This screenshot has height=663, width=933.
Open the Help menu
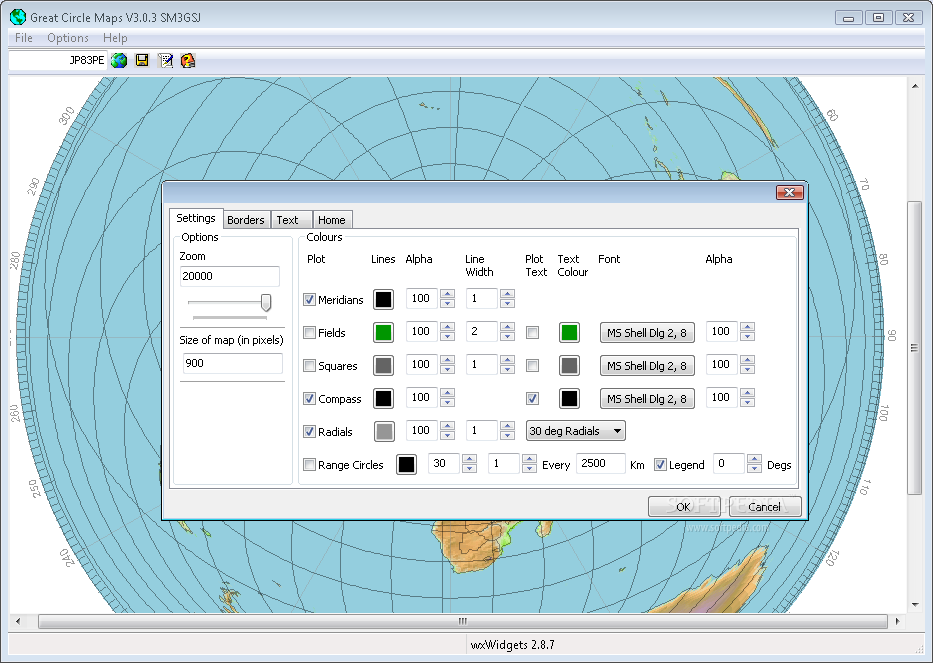(x=115, y=38)
